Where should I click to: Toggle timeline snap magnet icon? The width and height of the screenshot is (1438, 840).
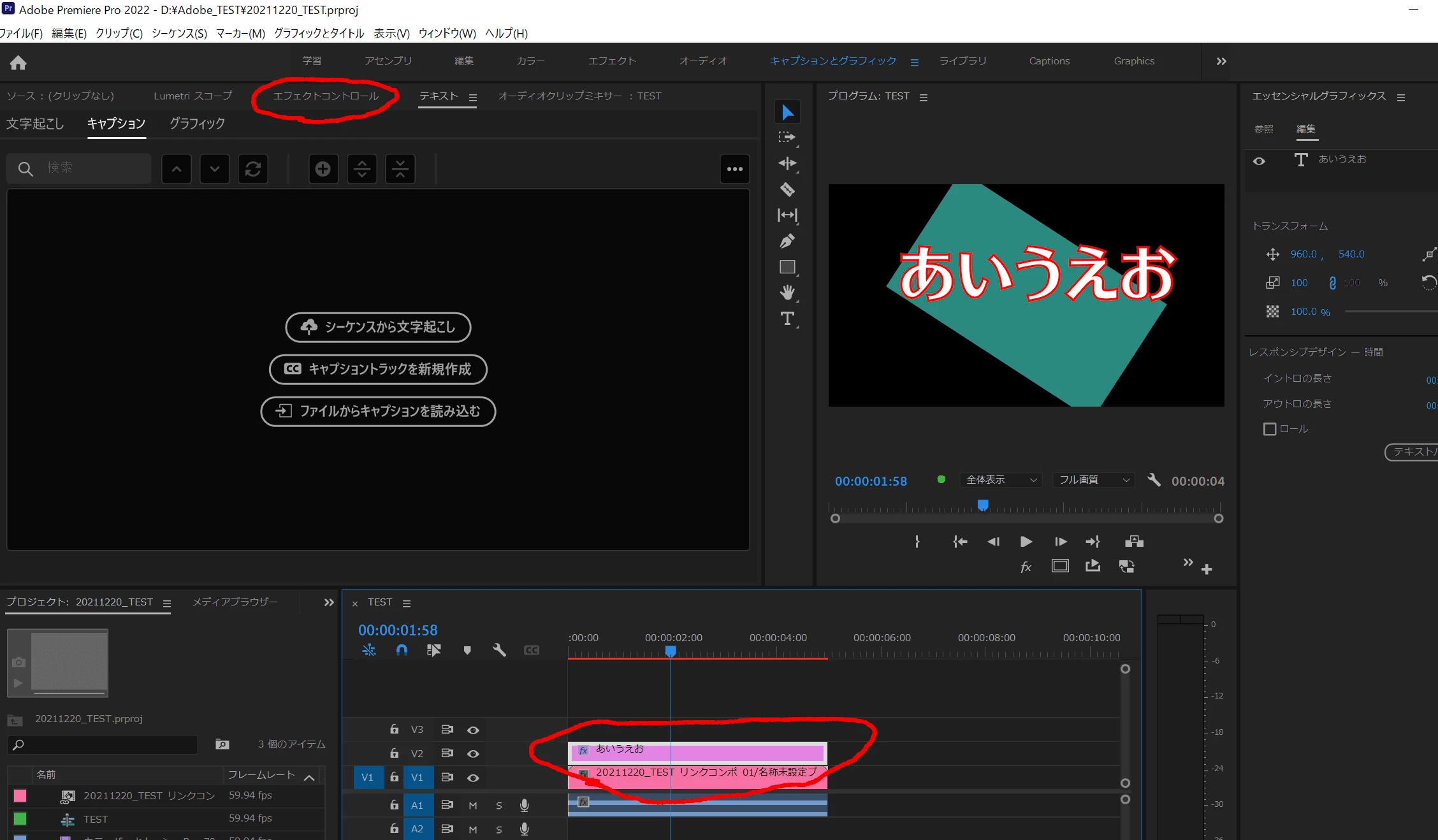point(402,650)
